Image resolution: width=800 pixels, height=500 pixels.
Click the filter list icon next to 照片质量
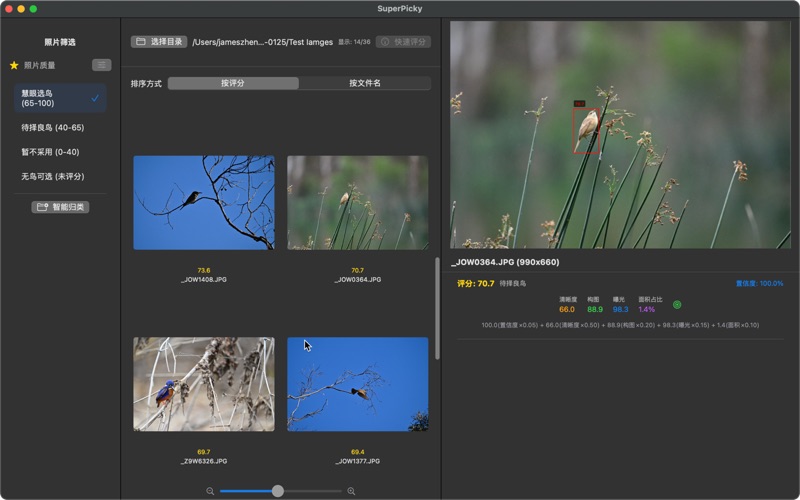[101, 65]
